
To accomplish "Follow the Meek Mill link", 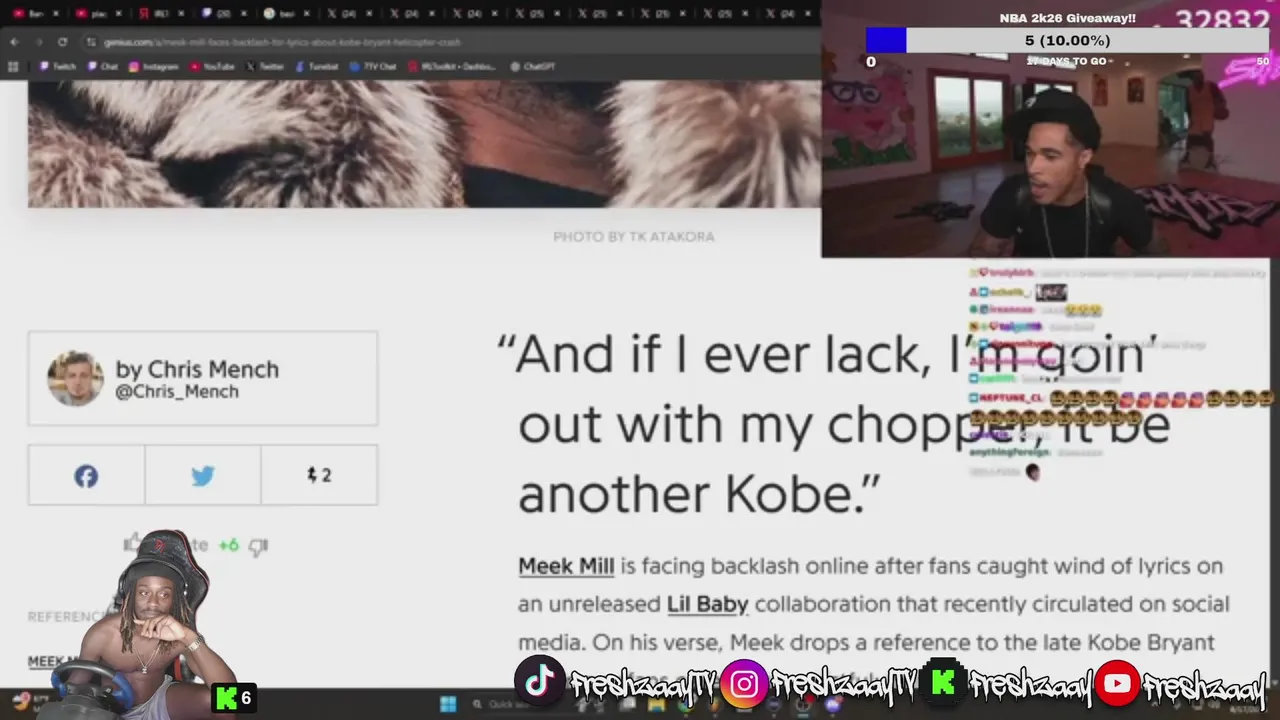I will pos(566,566).
